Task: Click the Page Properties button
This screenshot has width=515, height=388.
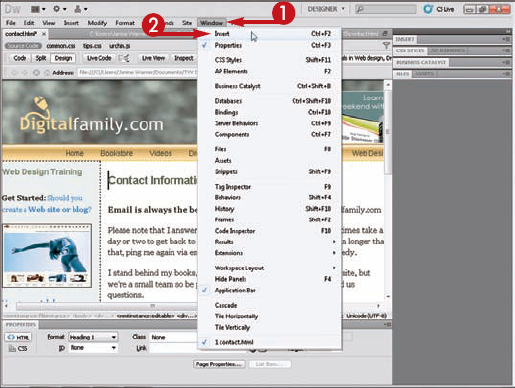Action: click(219, 364)
